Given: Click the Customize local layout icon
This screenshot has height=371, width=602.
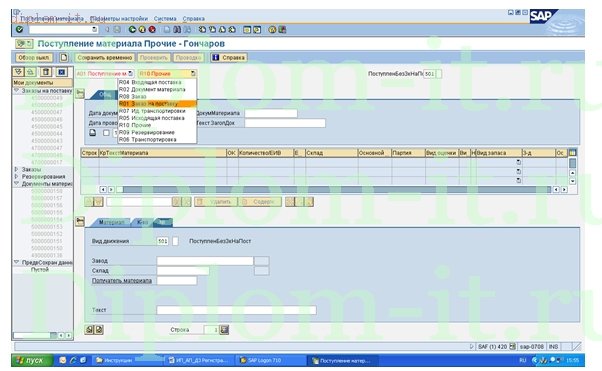Looking at the screenshot, I should [x=282, y=30].
